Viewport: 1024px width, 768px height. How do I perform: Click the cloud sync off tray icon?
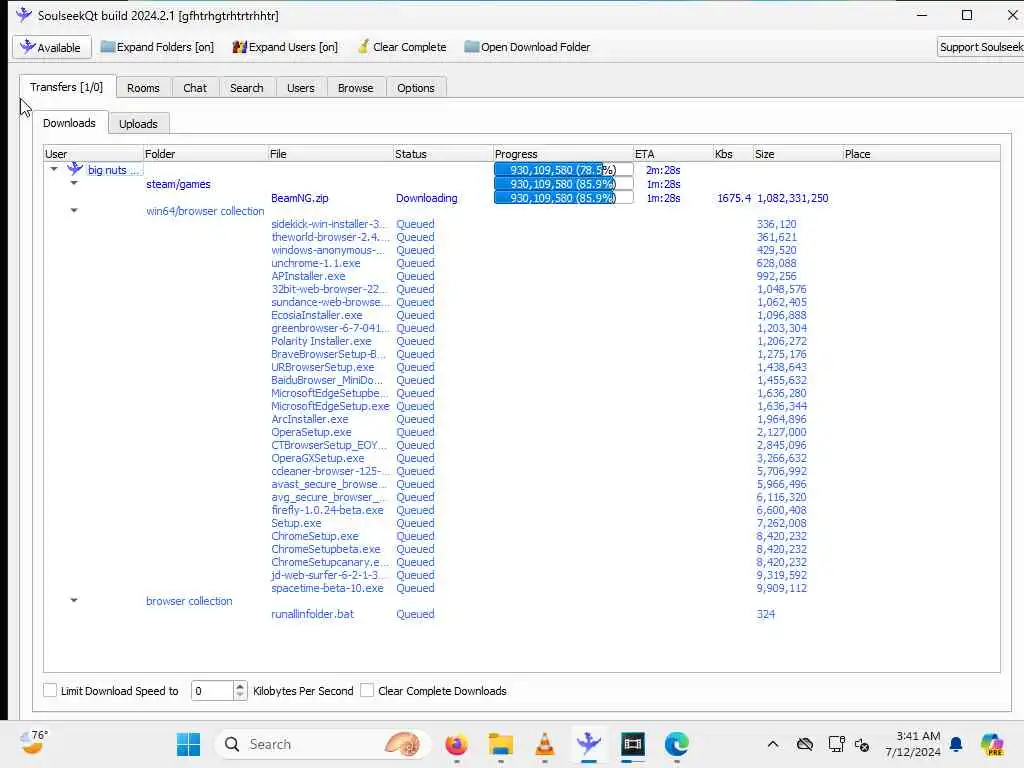[x=805, y=744]
